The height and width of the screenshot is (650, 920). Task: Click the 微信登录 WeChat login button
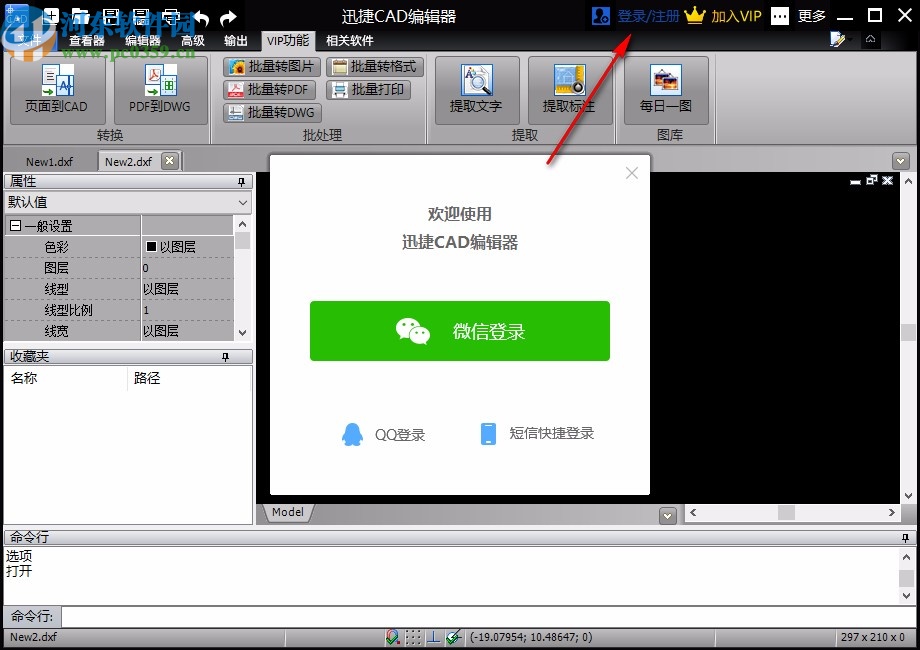click(x=459, y=330)
